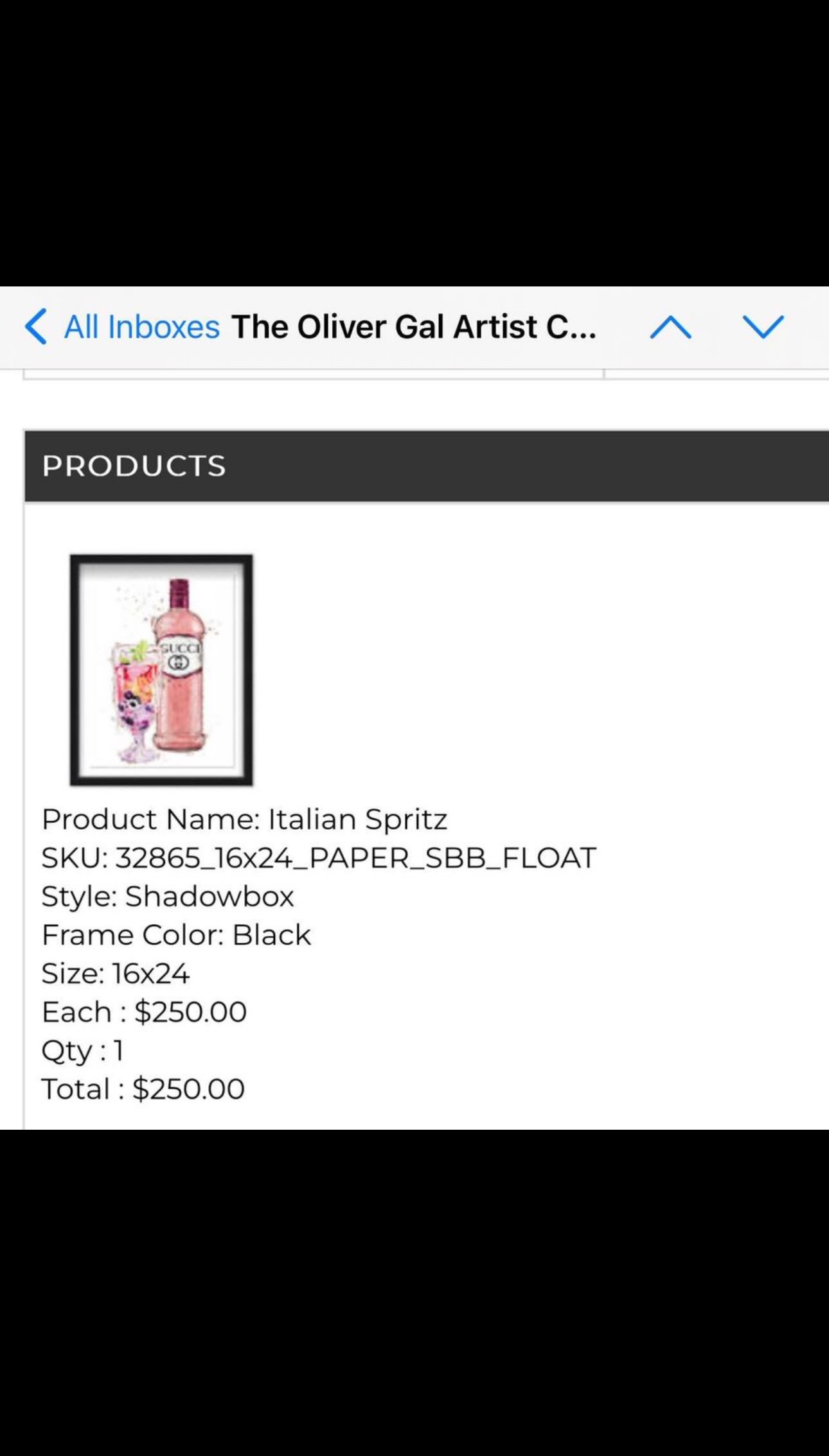Image resolution: width=829 pixels, height=1456 pixels.
Task: Tap the Size: 16x24 text
Action: tap(117, 972)
